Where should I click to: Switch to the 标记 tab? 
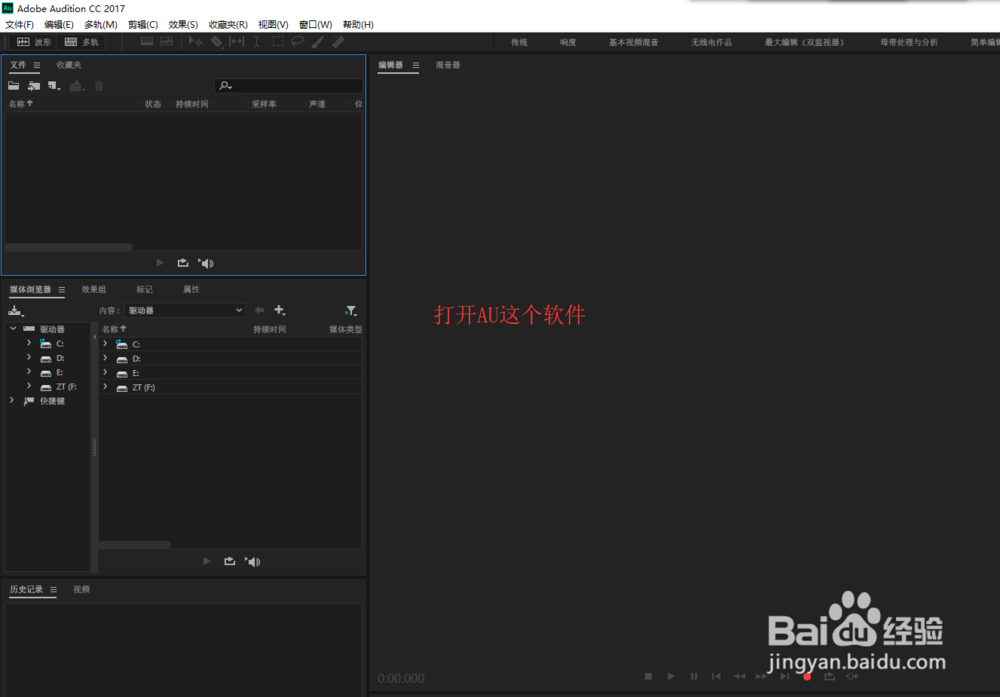point(145,290)
